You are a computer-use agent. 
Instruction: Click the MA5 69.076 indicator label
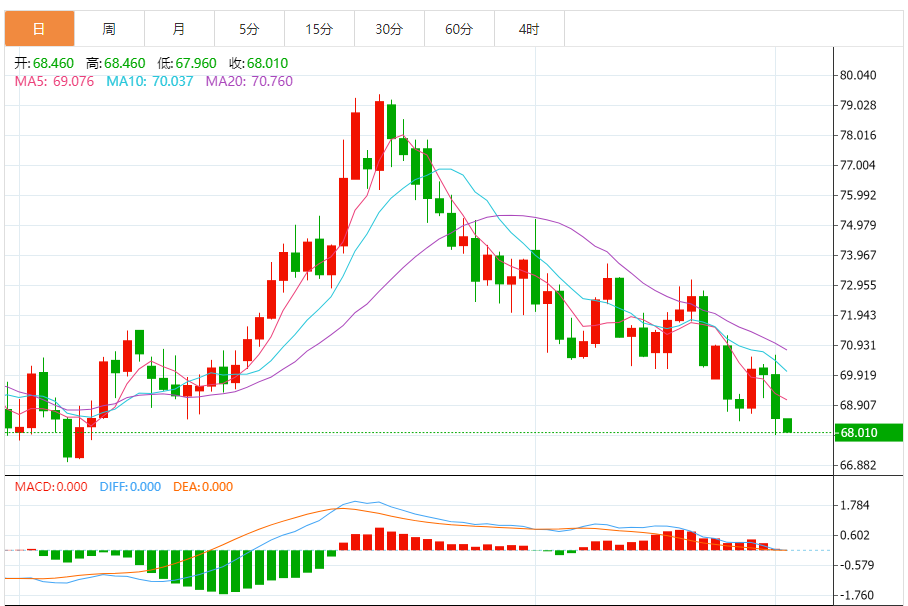pyautogui.click(x=54, y=81)
